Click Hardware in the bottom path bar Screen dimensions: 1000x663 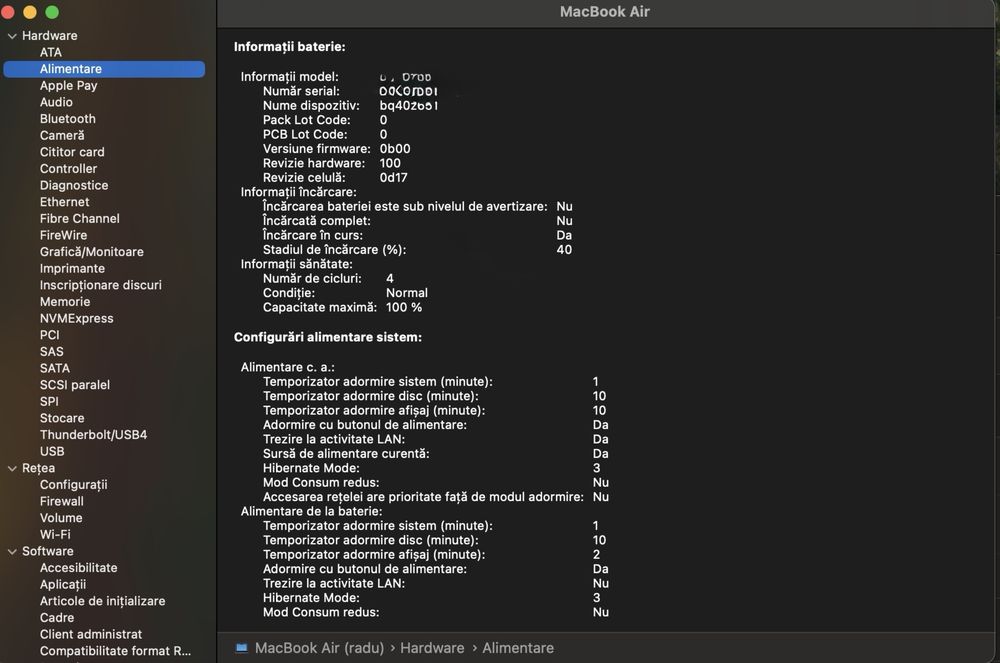click(432, 648)
